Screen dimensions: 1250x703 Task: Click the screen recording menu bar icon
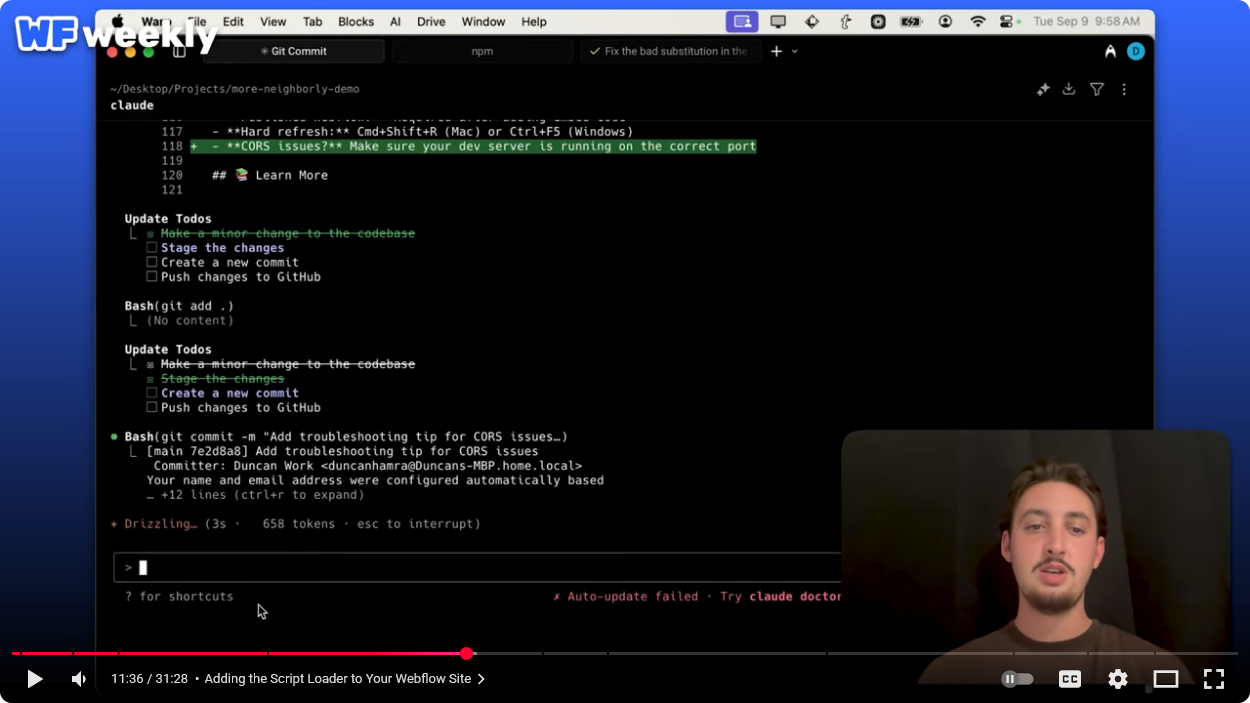[742, 21]
